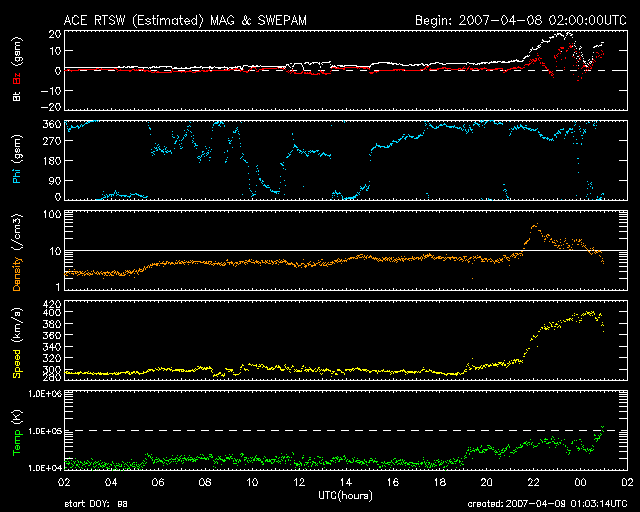The image size is (640, 512).
Task: Click the '06' hour tick label
Action: [158, 483]
